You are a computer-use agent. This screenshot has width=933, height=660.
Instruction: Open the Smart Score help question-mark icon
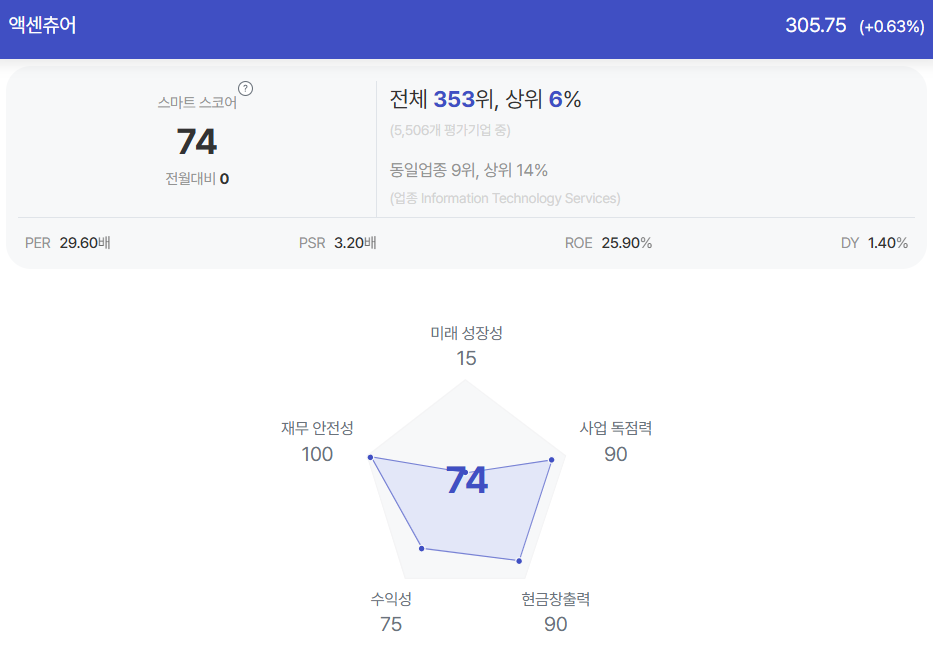coord(245,89)
